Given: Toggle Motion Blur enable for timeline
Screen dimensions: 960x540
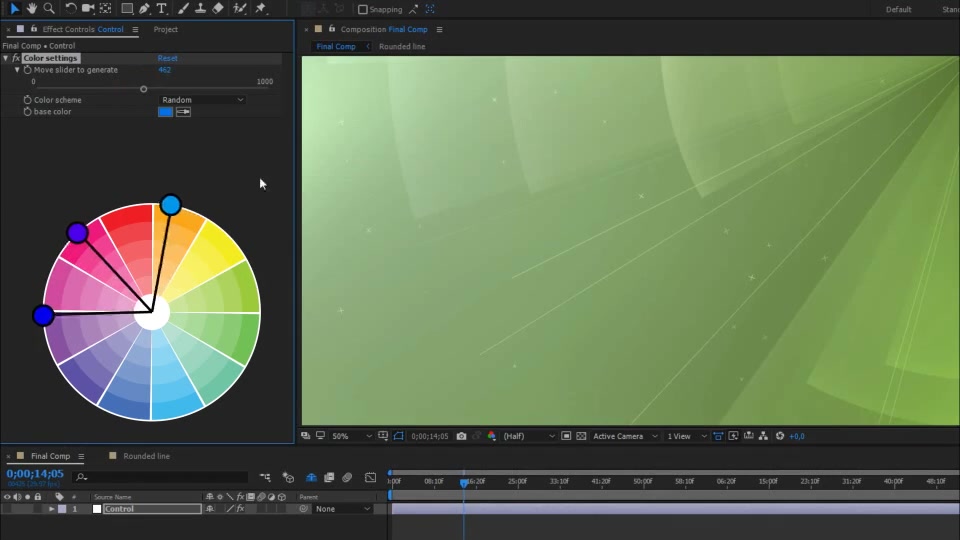Looking at the screenshot, I should tap(347, 477).
